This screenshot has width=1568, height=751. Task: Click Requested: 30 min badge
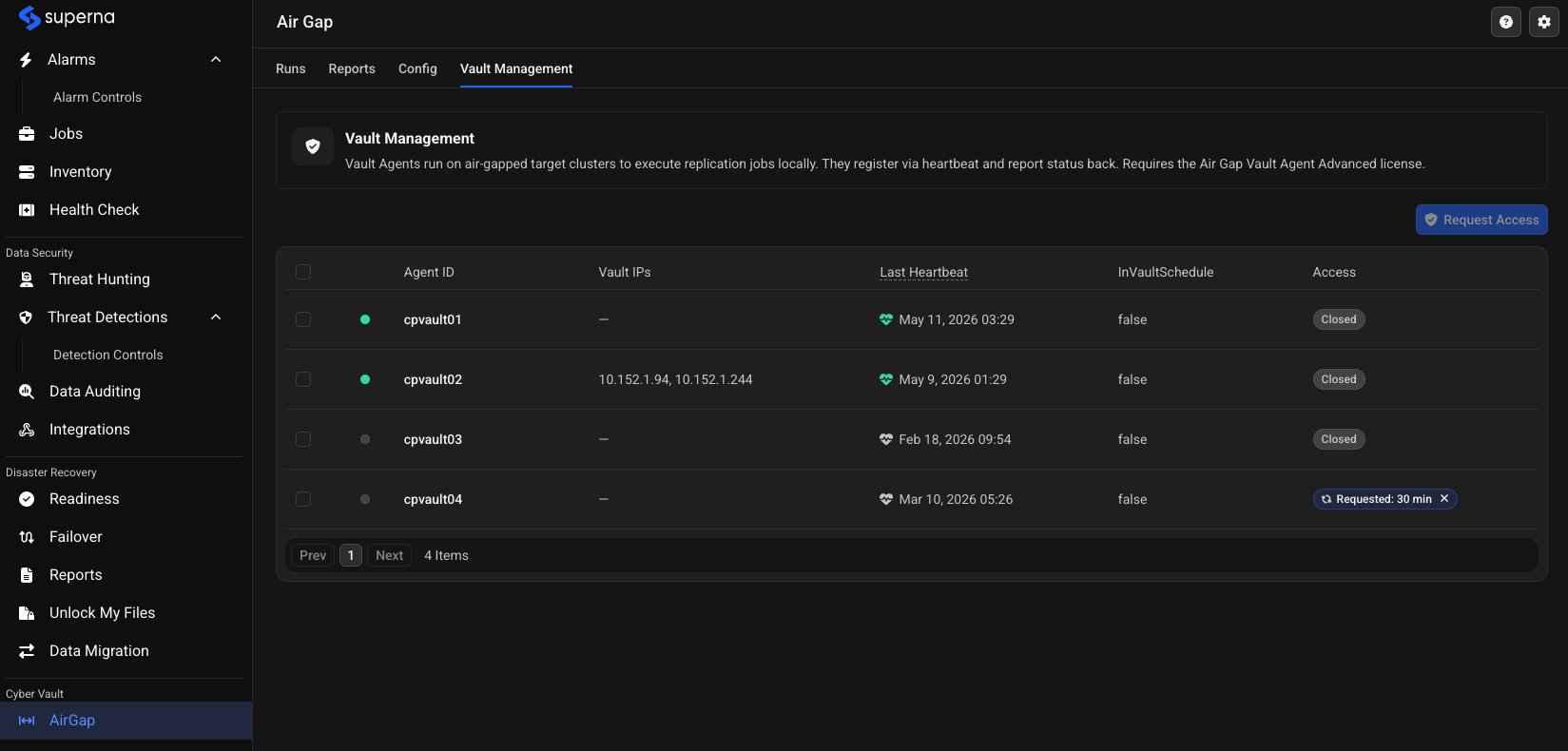1384,499
